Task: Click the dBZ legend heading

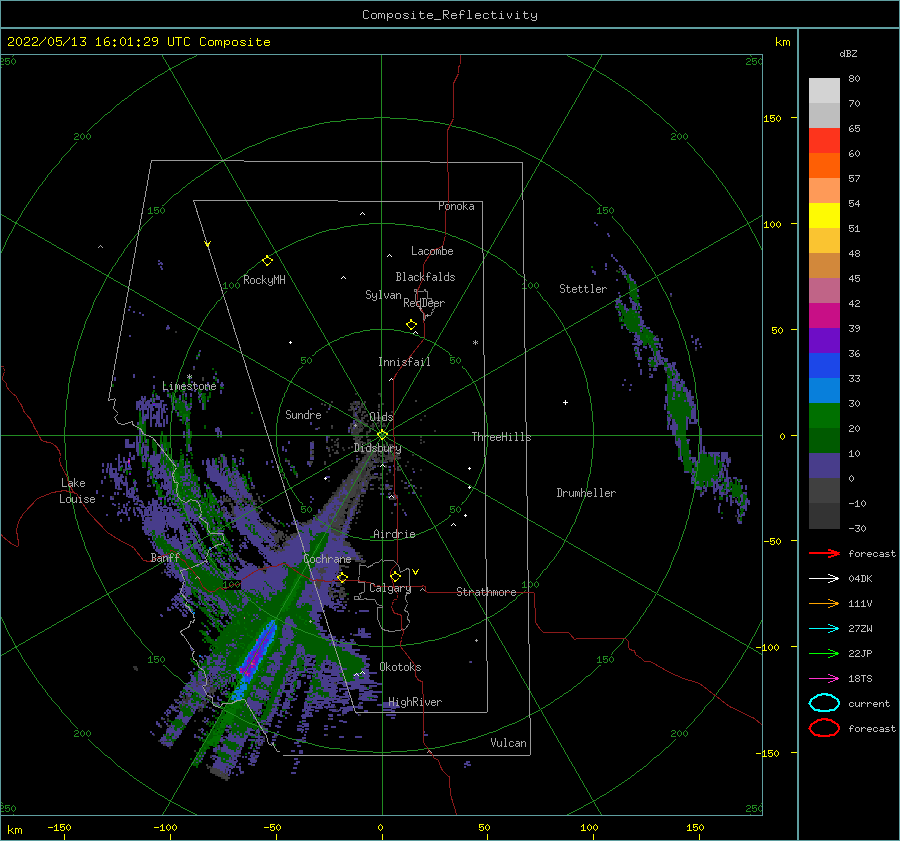Action: pos(848,53)
